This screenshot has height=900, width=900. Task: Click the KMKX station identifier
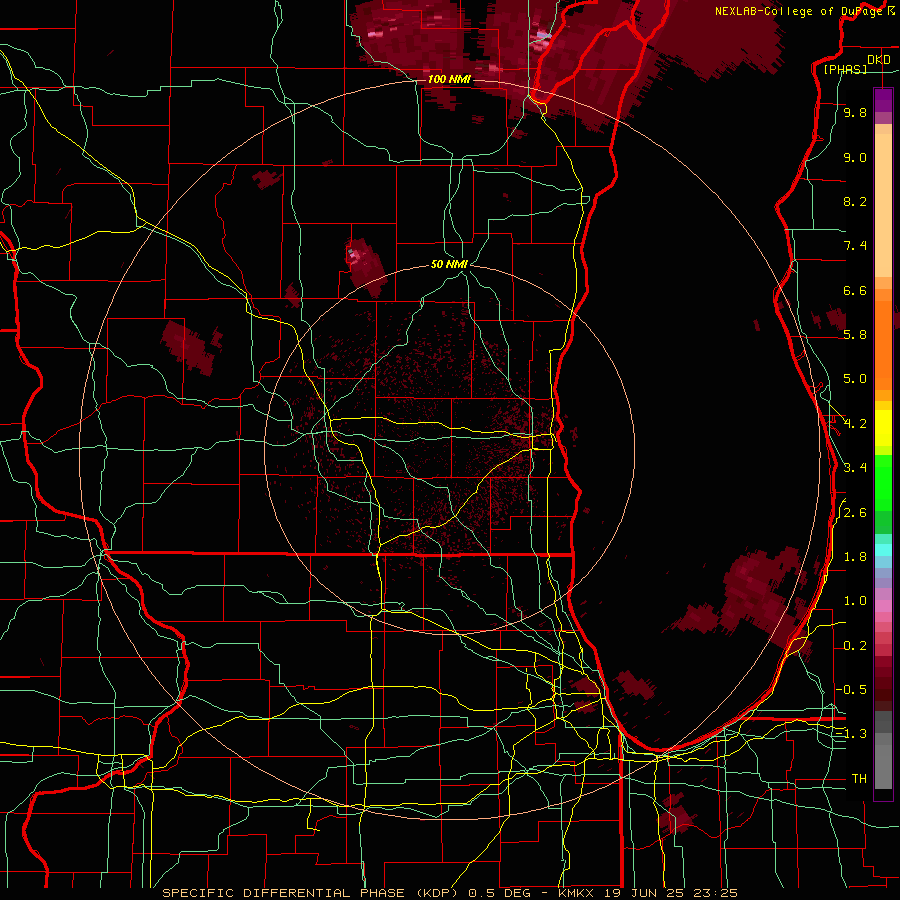coord(577,893)
